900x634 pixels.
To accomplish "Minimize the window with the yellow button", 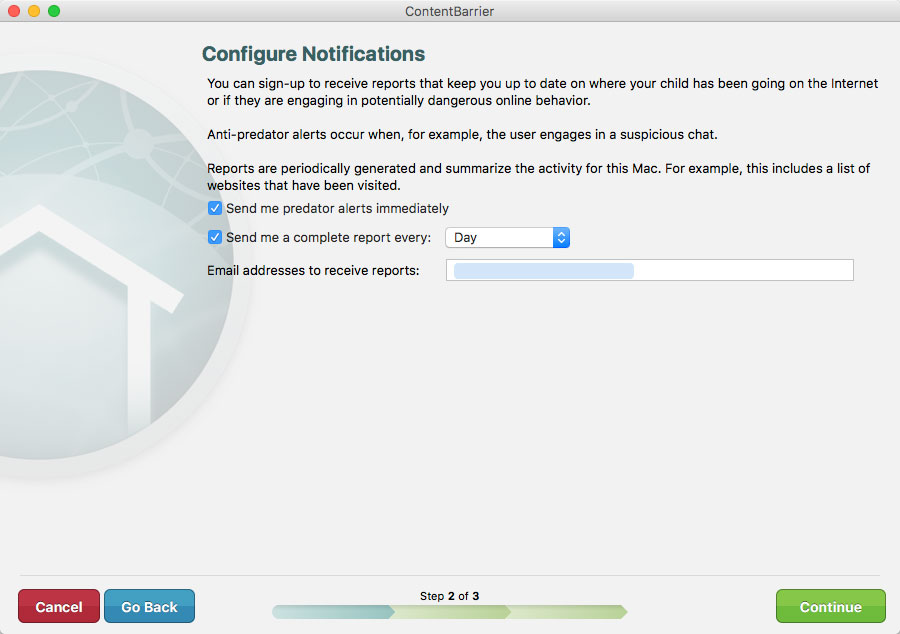I will tap(34, 11).
